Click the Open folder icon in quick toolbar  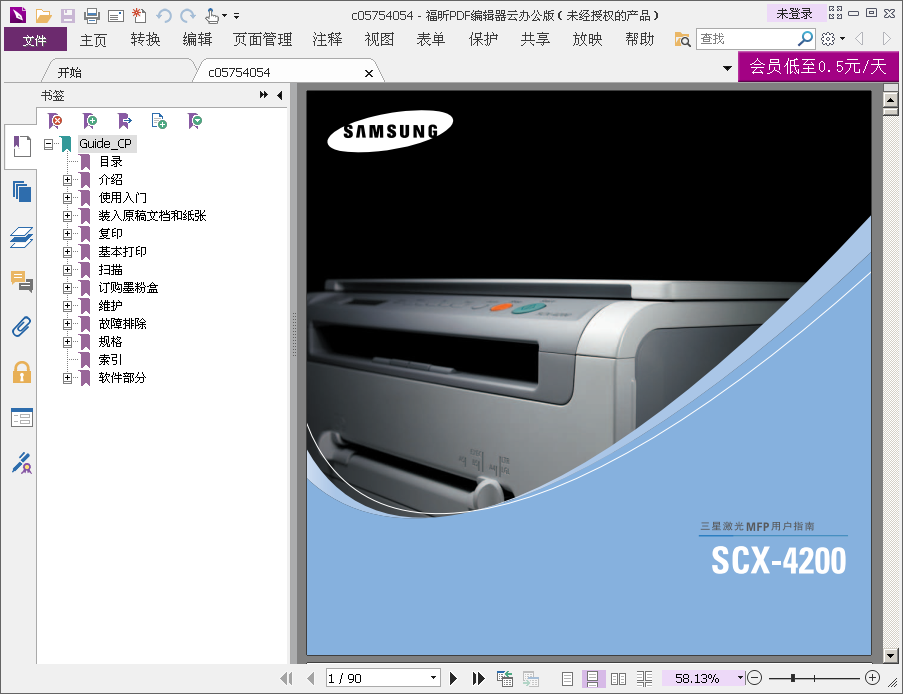[43, 16]
